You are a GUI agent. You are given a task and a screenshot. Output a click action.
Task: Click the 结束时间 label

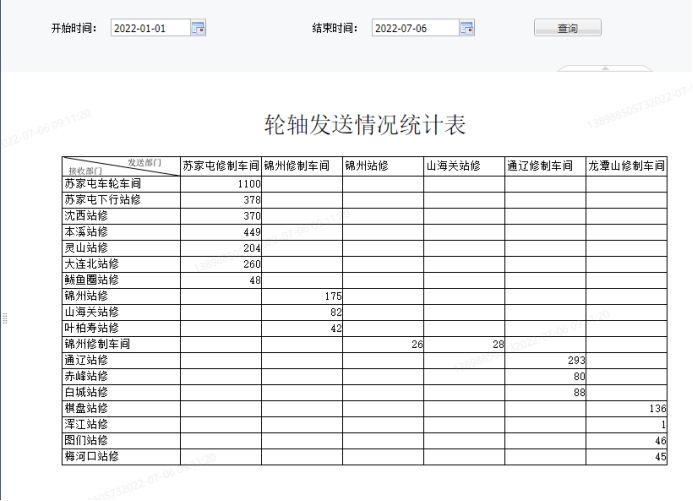click(335, 28)
